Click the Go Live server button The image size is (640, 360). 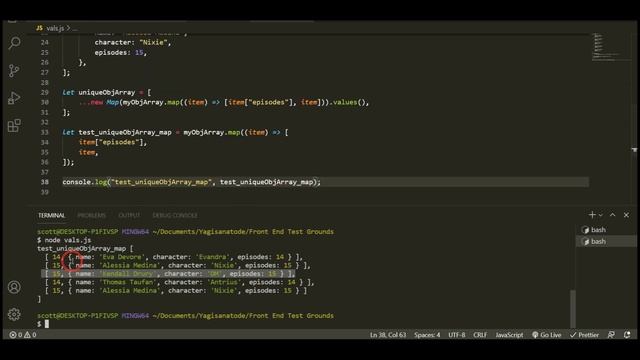[x=547, y=335]
